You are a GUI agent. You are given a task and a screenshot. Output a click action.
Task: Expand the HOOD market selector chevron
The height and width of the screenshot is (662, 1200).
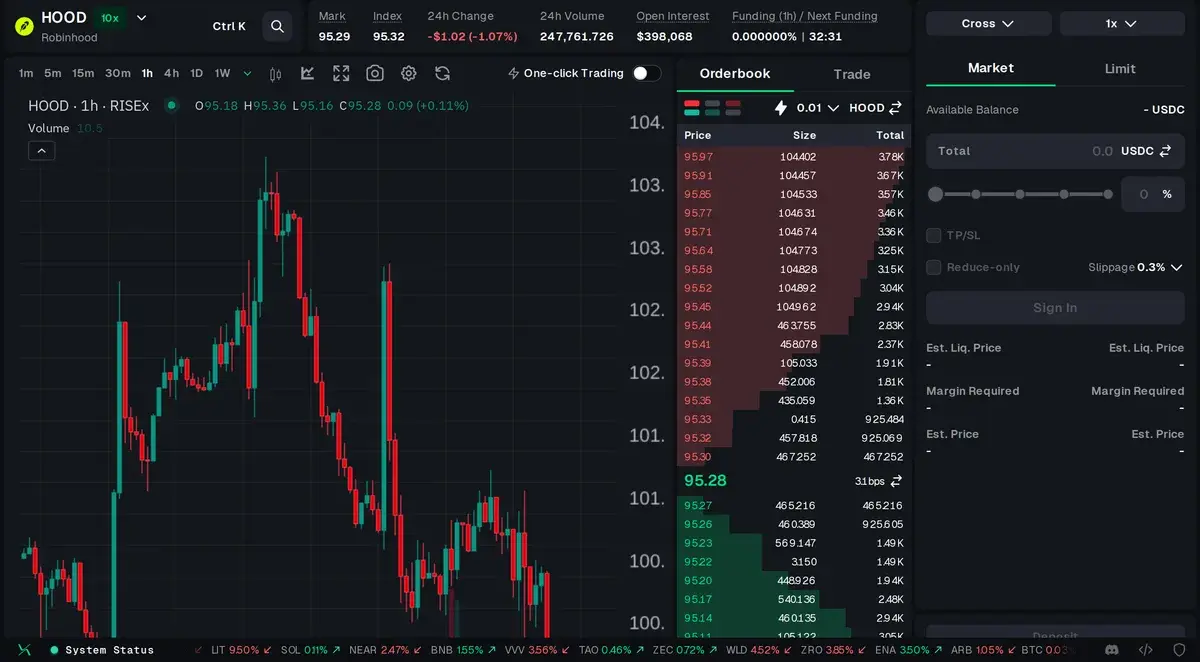coord(141,18)
